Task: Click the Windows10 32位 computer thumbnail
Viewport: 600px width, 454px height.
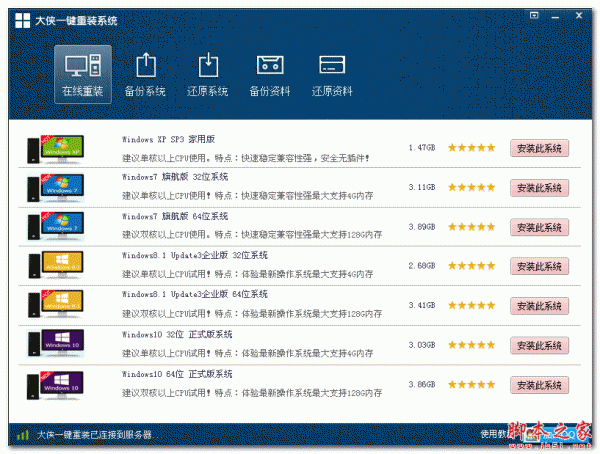Action: tap(55, 343)
